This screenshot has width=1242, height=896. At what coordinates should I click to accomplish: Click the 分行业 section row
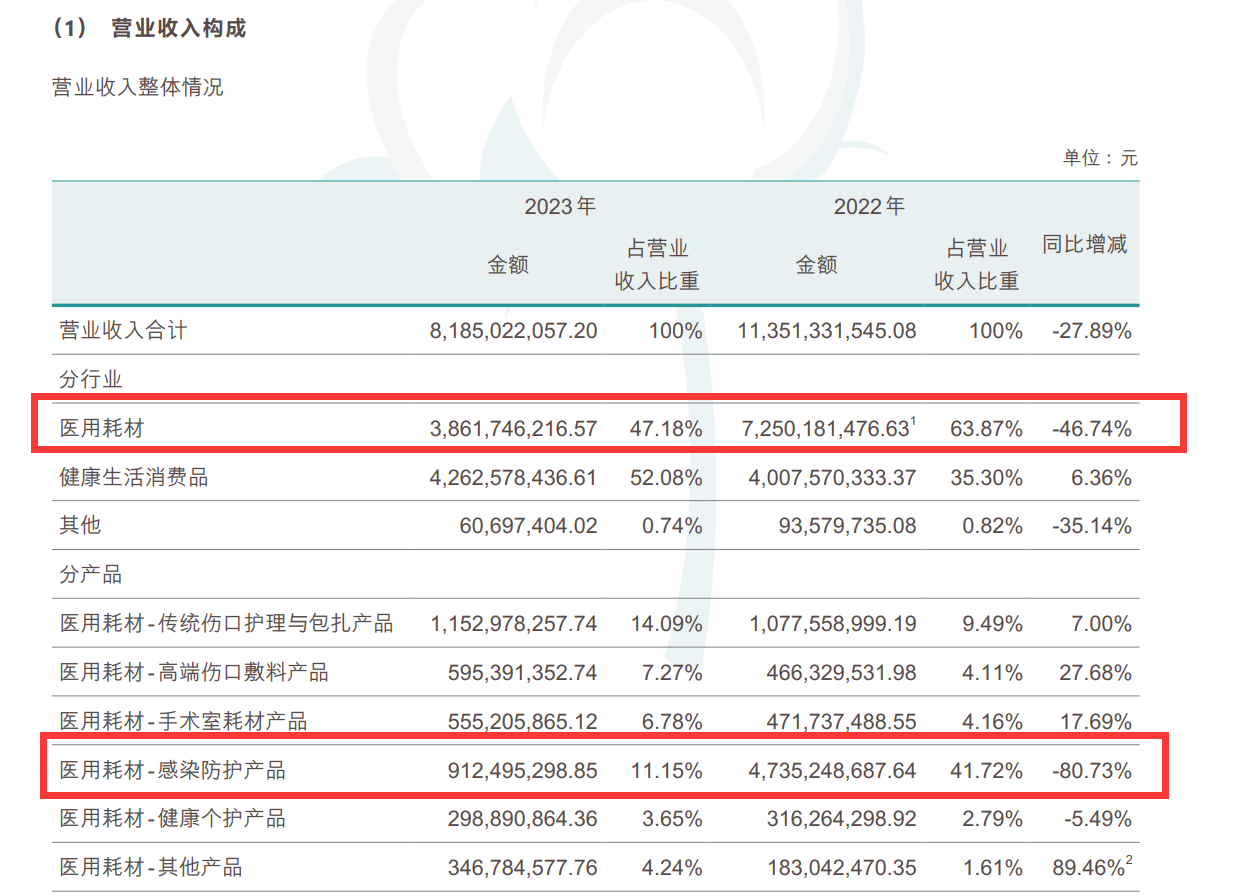[x=91, y=379]
